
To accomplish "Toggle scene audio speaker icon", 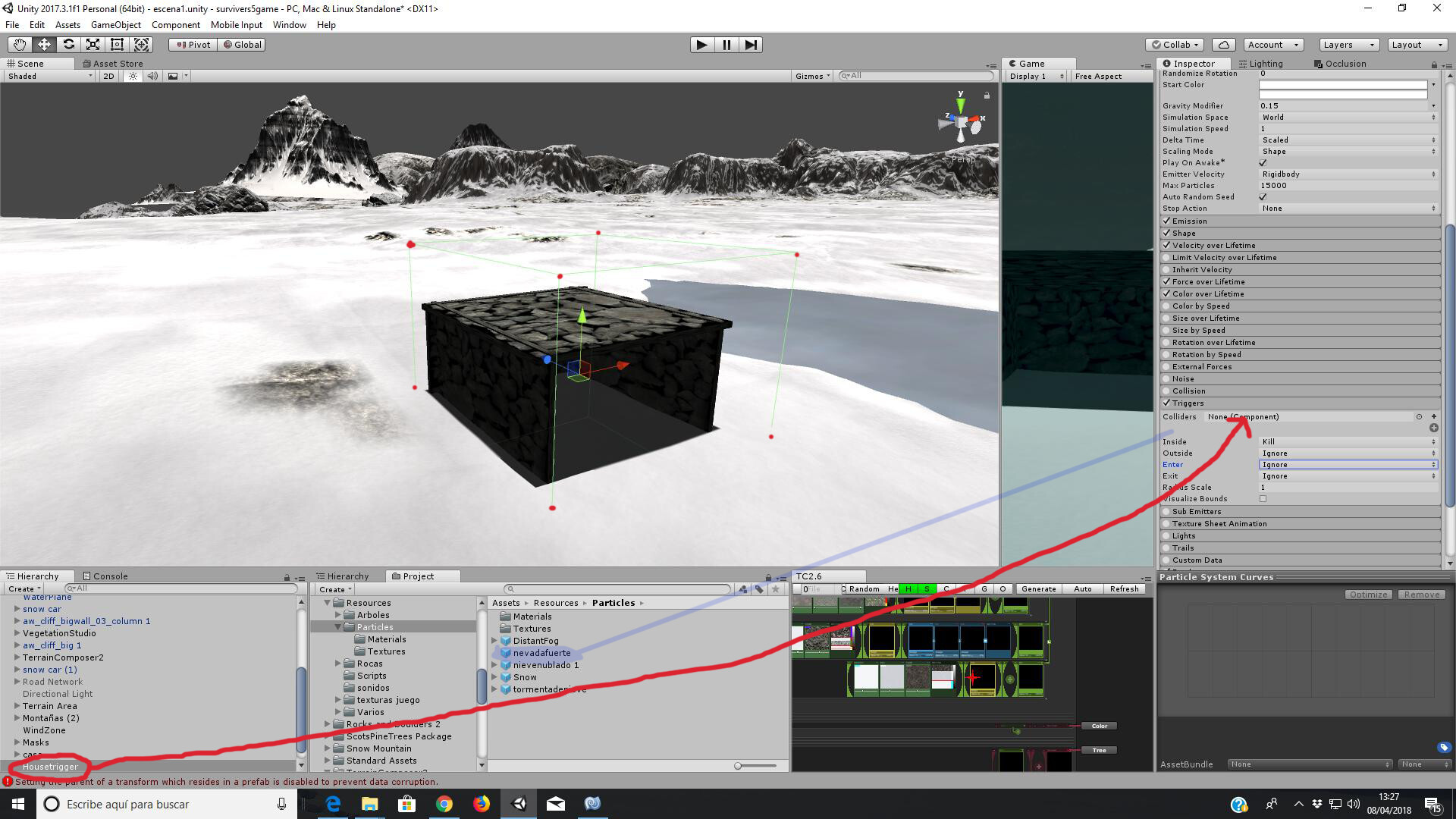I will click(152, 76).
